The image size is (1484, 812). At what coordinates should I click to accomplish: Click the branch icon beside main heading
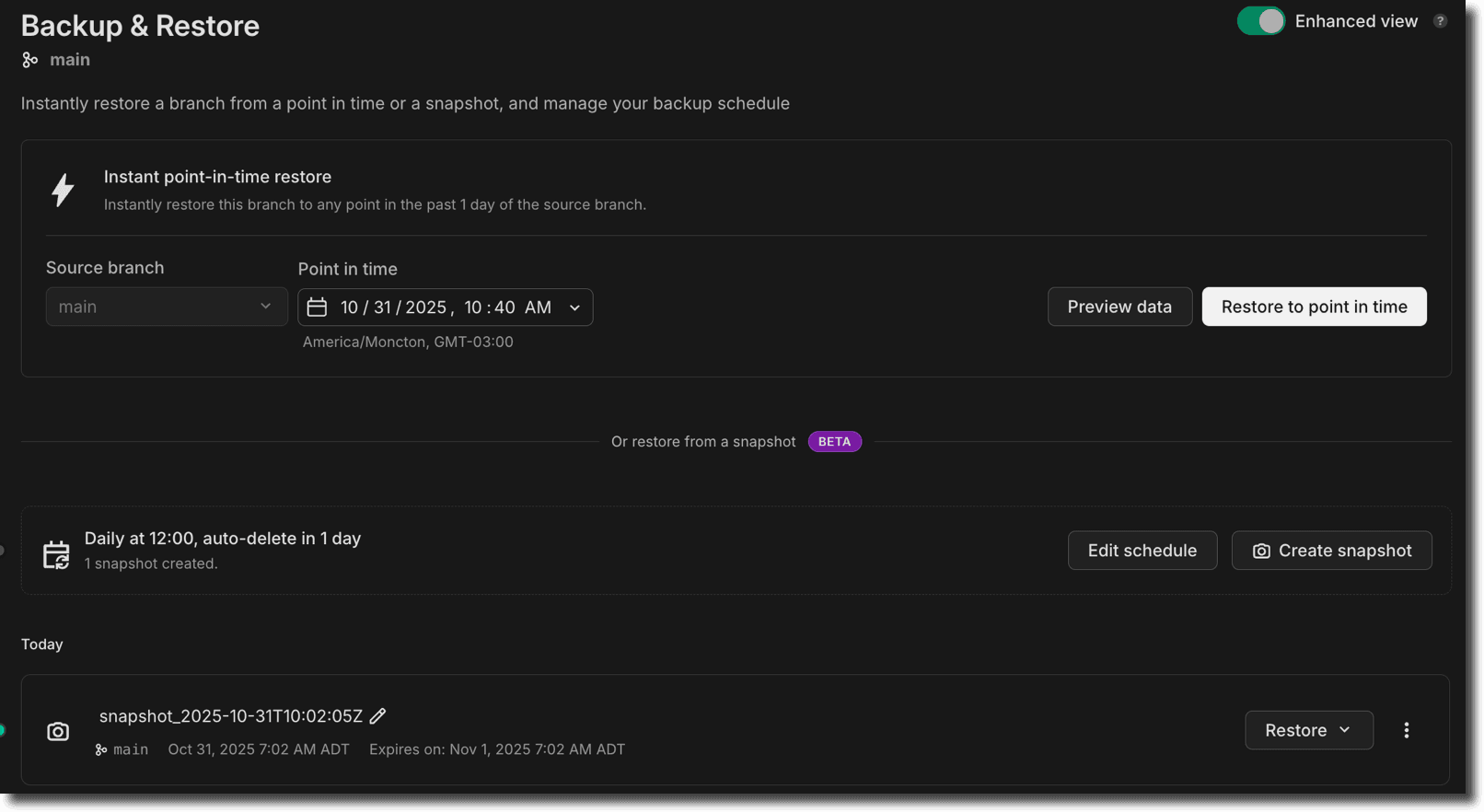pos(28,60)
